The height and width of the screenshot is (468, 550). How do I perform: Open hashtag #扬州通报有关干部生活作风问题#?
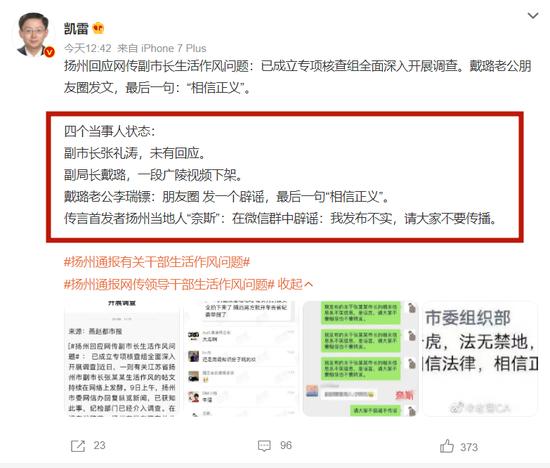157,262
